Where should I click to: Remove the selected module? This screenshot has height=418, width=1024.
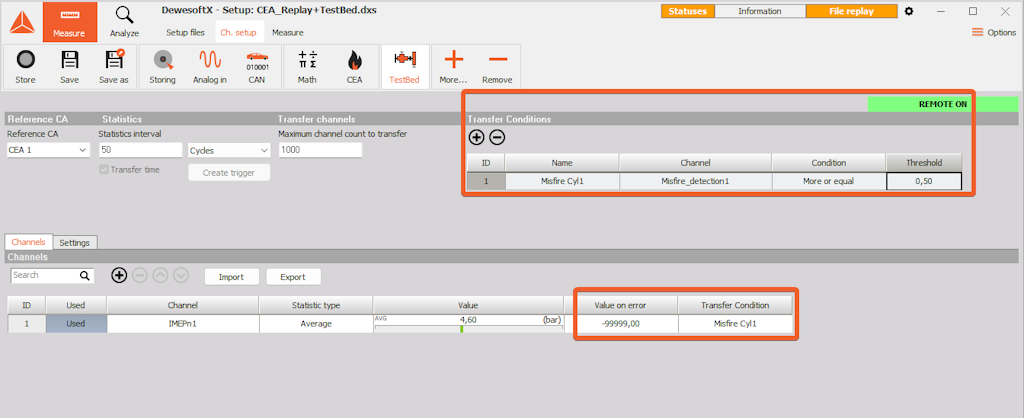(x=497, y=67)
